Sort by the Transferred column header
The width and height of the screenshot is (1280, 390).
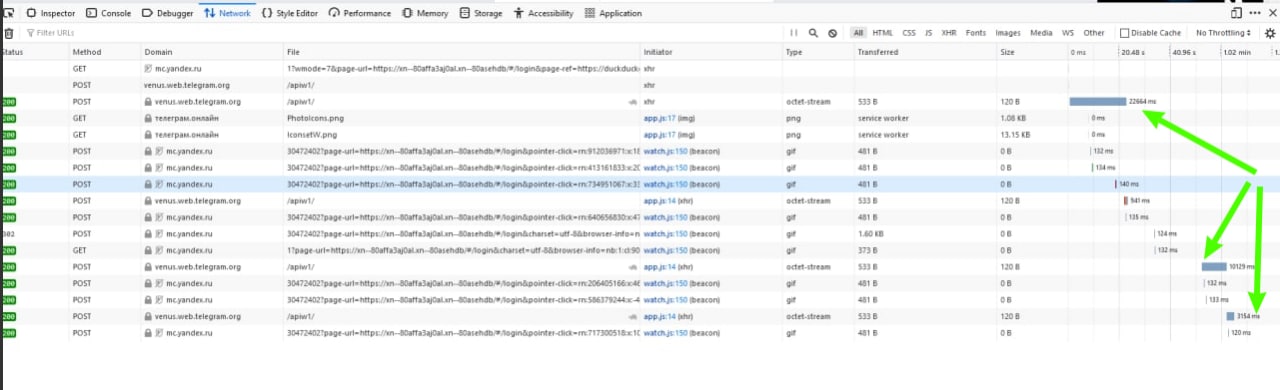[x=877, y=51]
